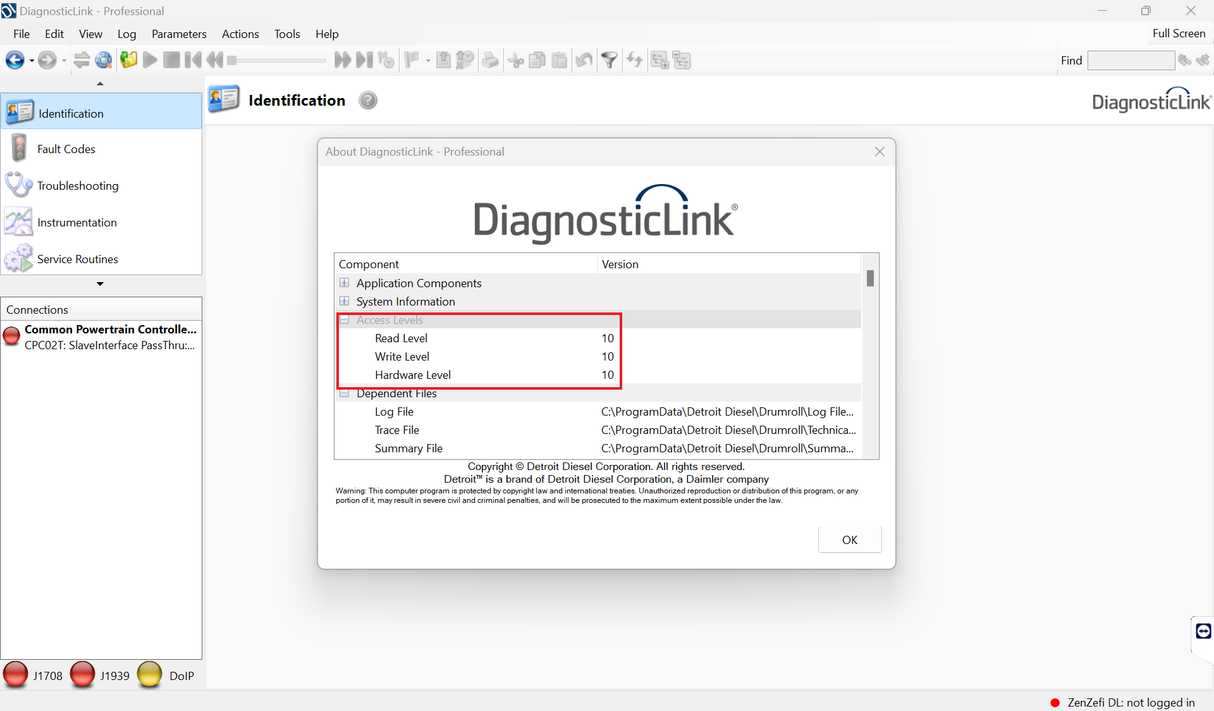The height and width of the screenshot is (711, 1214).
Task: Open the Troubleshooting panel
Action: pyautogui.click(x=77, y=185)
